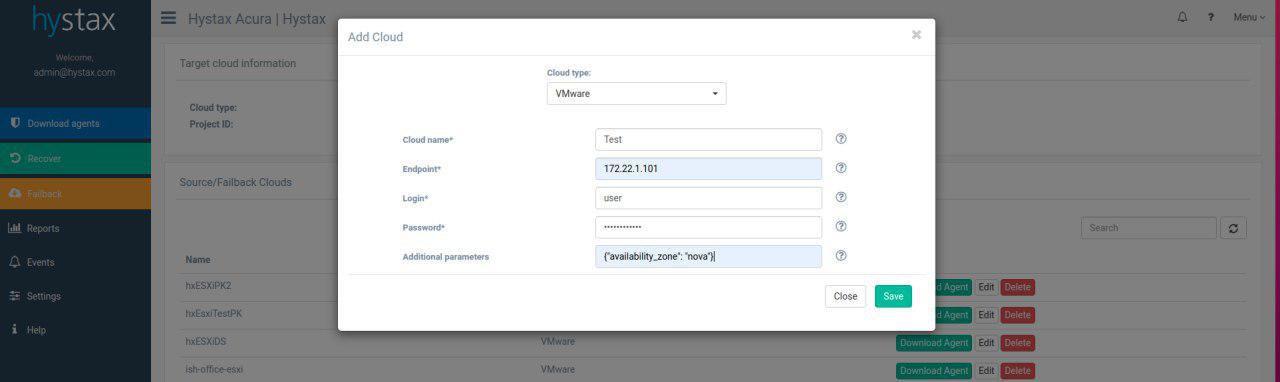Image resolution: width=1280 pixels, height=382 pixels.
Task: Download Agent for ish-office-esxi cloud
Action: pos(934,371)
